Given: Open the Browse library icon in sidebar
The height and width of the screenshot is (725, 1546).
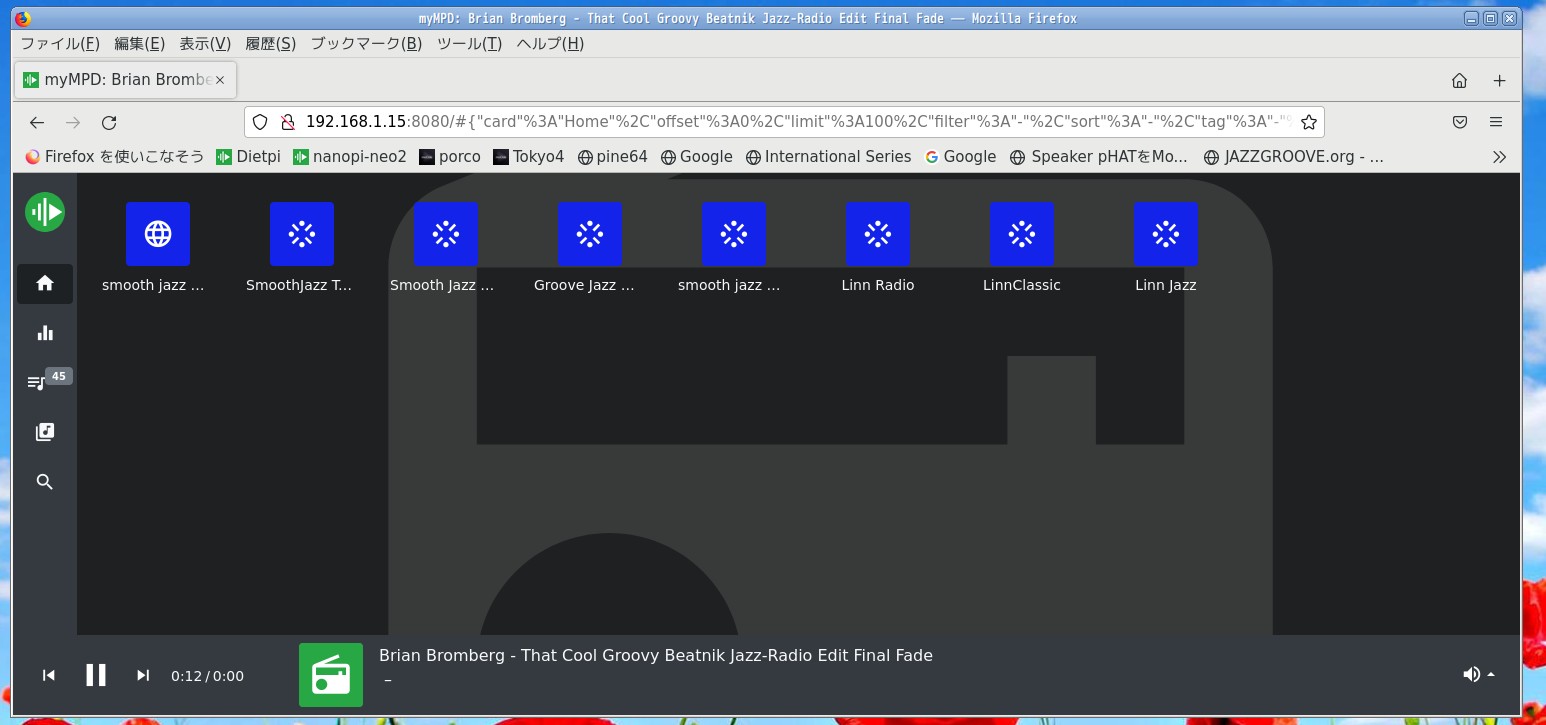Looking at the screenshot, I should coord(45,432).
